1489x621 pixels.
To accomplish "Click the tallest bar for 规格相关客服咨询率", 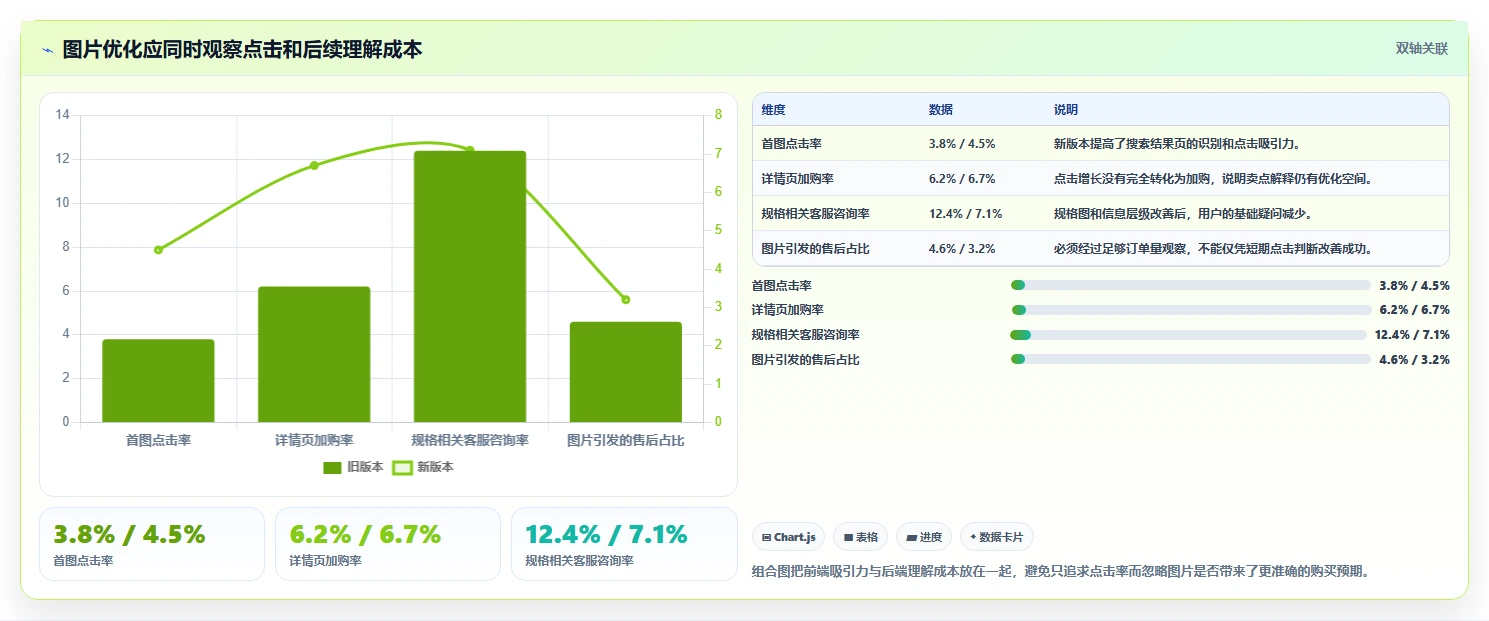I will pyautogui.click(x=470, y=286).
